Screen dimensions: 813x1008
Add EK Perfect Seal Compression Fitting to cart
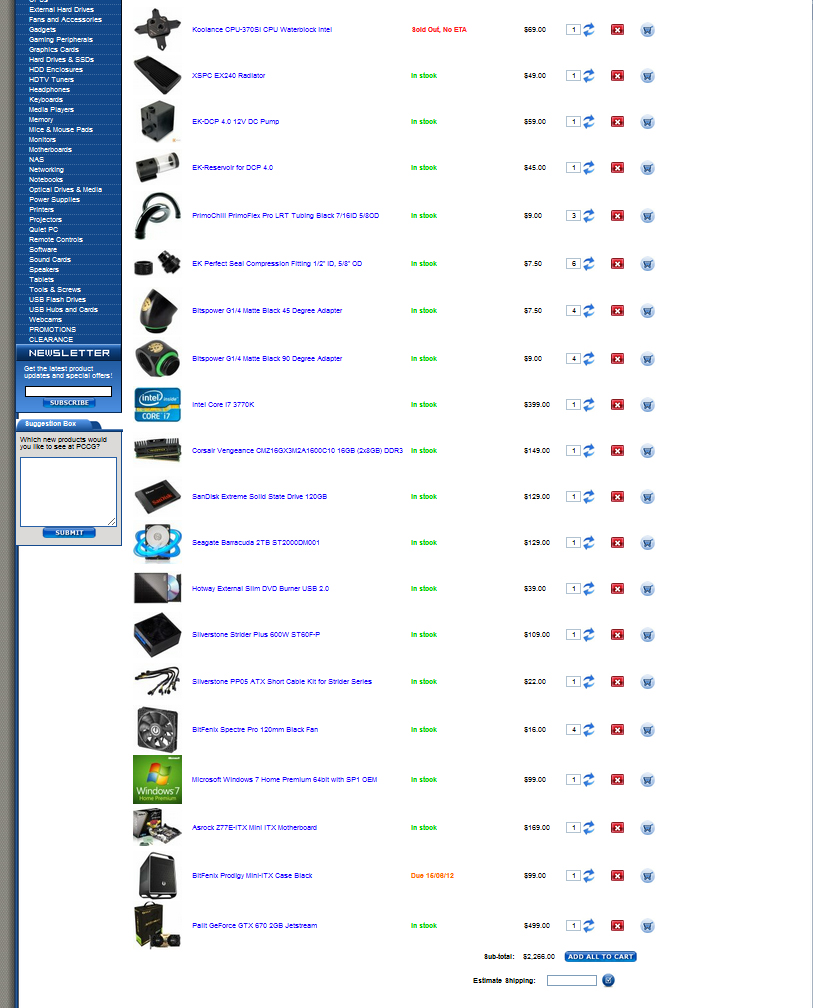coord(647,264)
